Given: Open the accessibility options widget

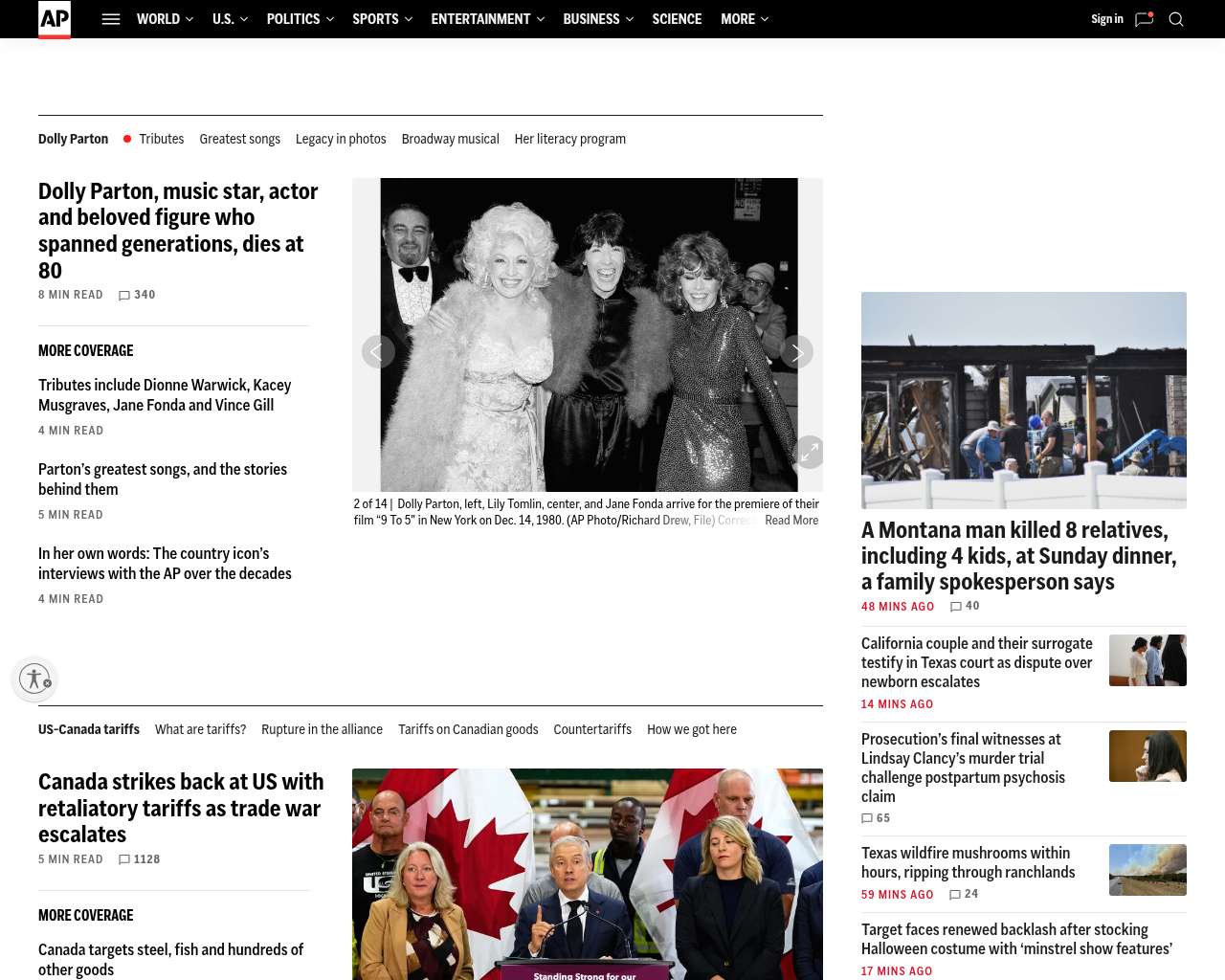Looking at the screenshot, I should pos(34,679).
